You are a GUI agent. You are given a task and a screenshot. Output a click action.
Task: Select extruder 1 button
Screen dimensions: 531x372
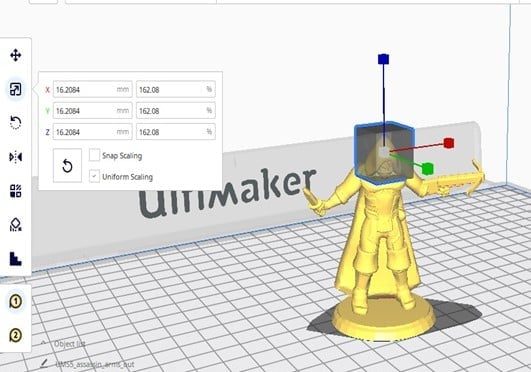click(16, 301)
